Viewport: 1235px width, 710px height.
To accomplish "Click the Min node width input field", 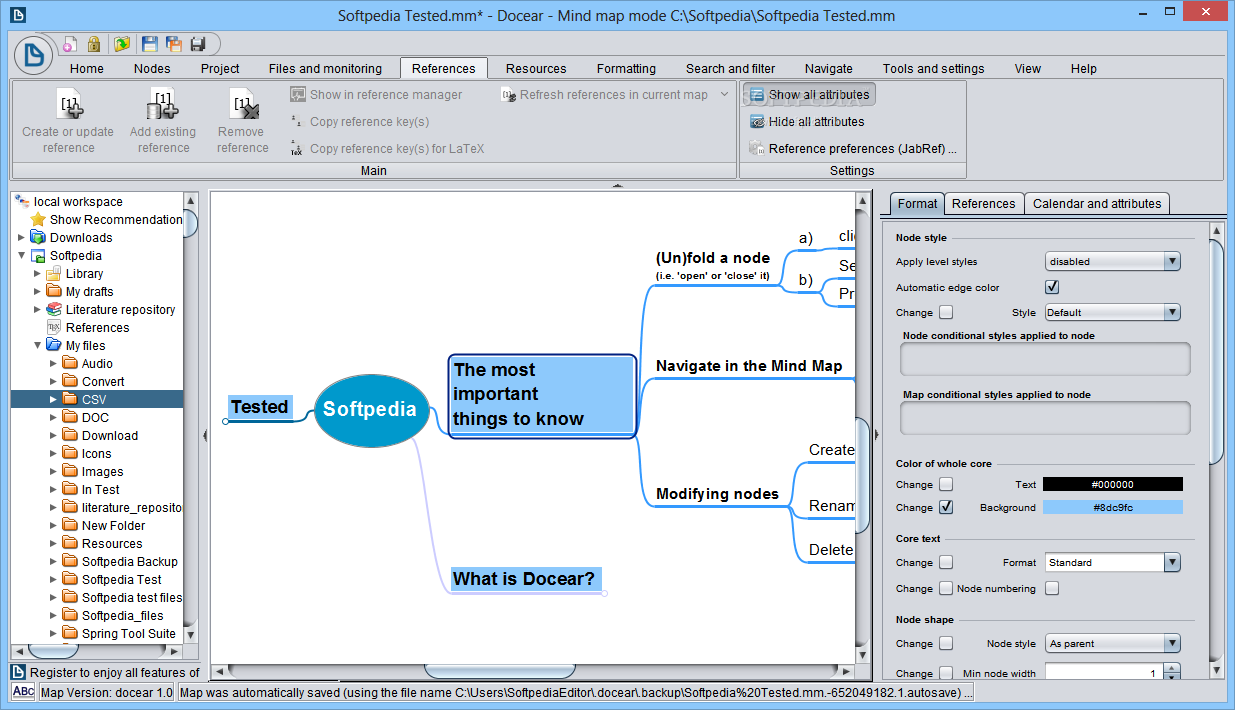I will click(1103, 674).
